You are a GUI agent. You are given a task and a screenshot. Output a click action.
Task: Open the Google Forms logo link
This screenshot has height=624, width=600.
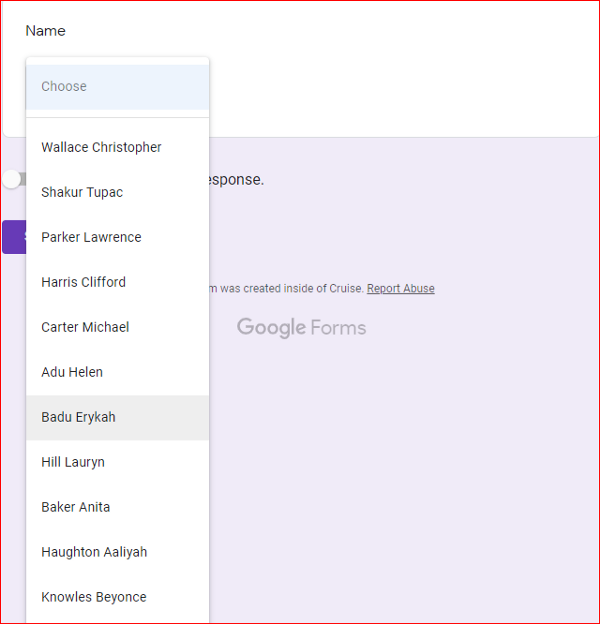(x=301, y=328)
